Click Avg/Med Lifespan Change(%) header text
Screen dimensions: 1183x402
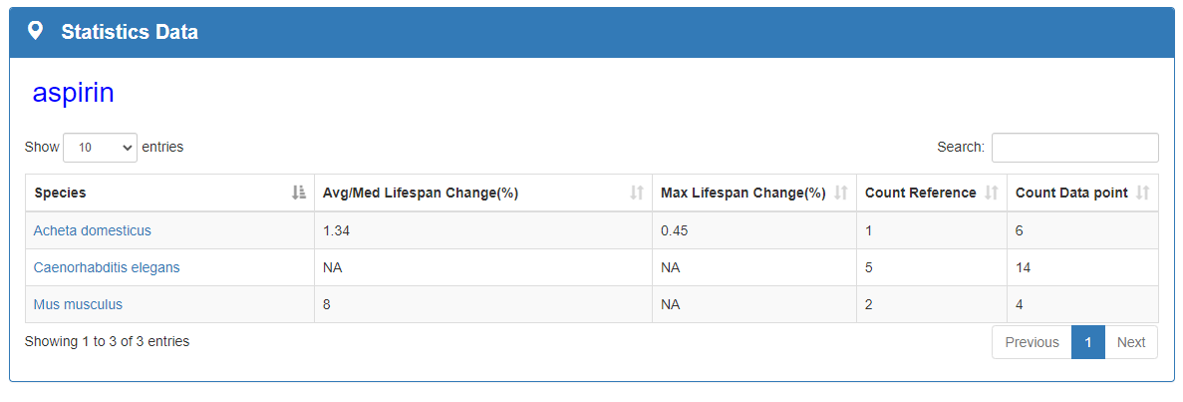coord(420,193)
